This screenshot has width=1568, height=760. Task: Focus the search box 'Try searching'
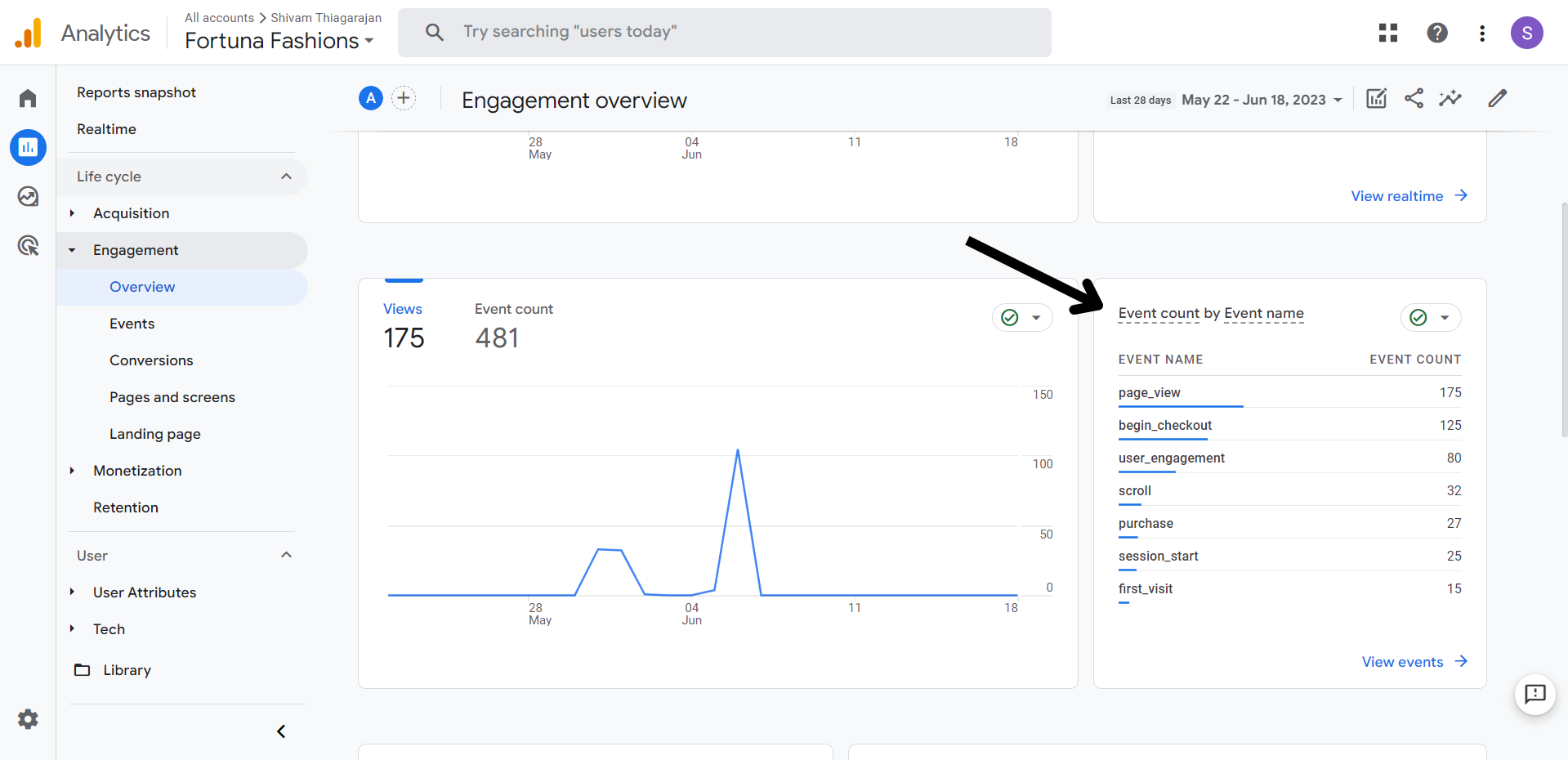coord(724,33)
